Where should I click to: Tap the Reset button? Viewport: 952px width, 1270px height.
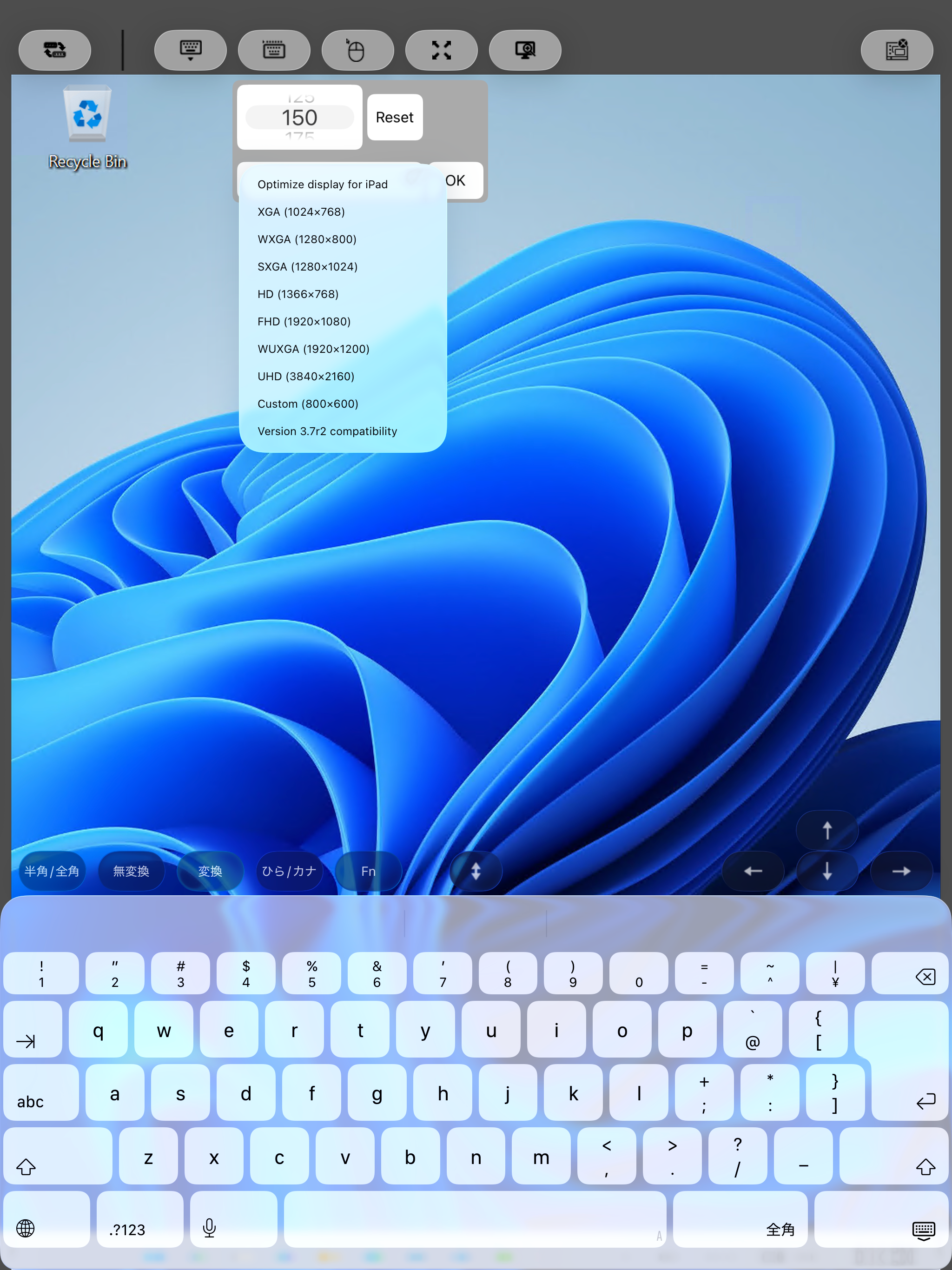395,117
